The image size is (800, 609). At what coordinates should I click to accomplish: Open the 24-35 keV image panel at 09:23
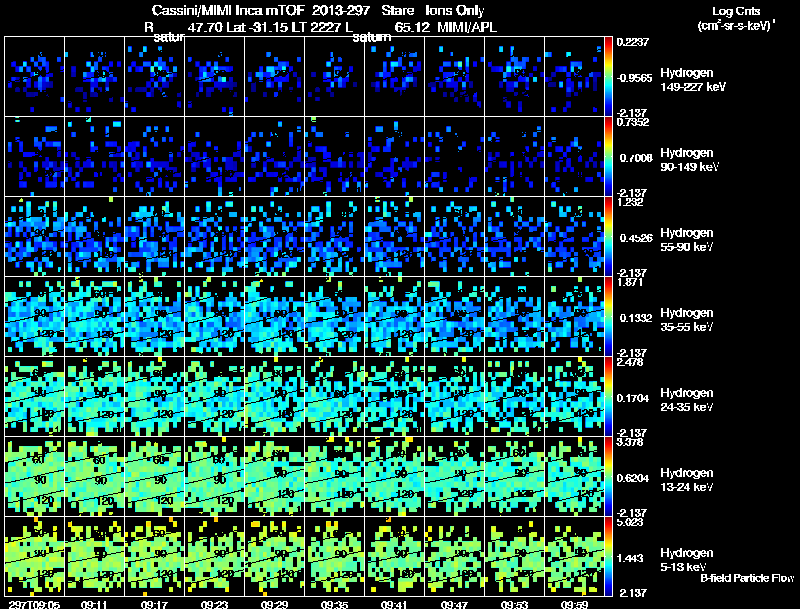214,396
